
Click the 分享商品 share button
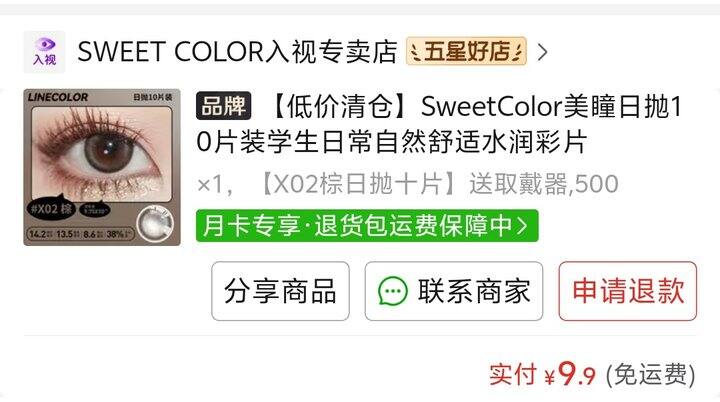pyautogui.click(x=280, y=291)
